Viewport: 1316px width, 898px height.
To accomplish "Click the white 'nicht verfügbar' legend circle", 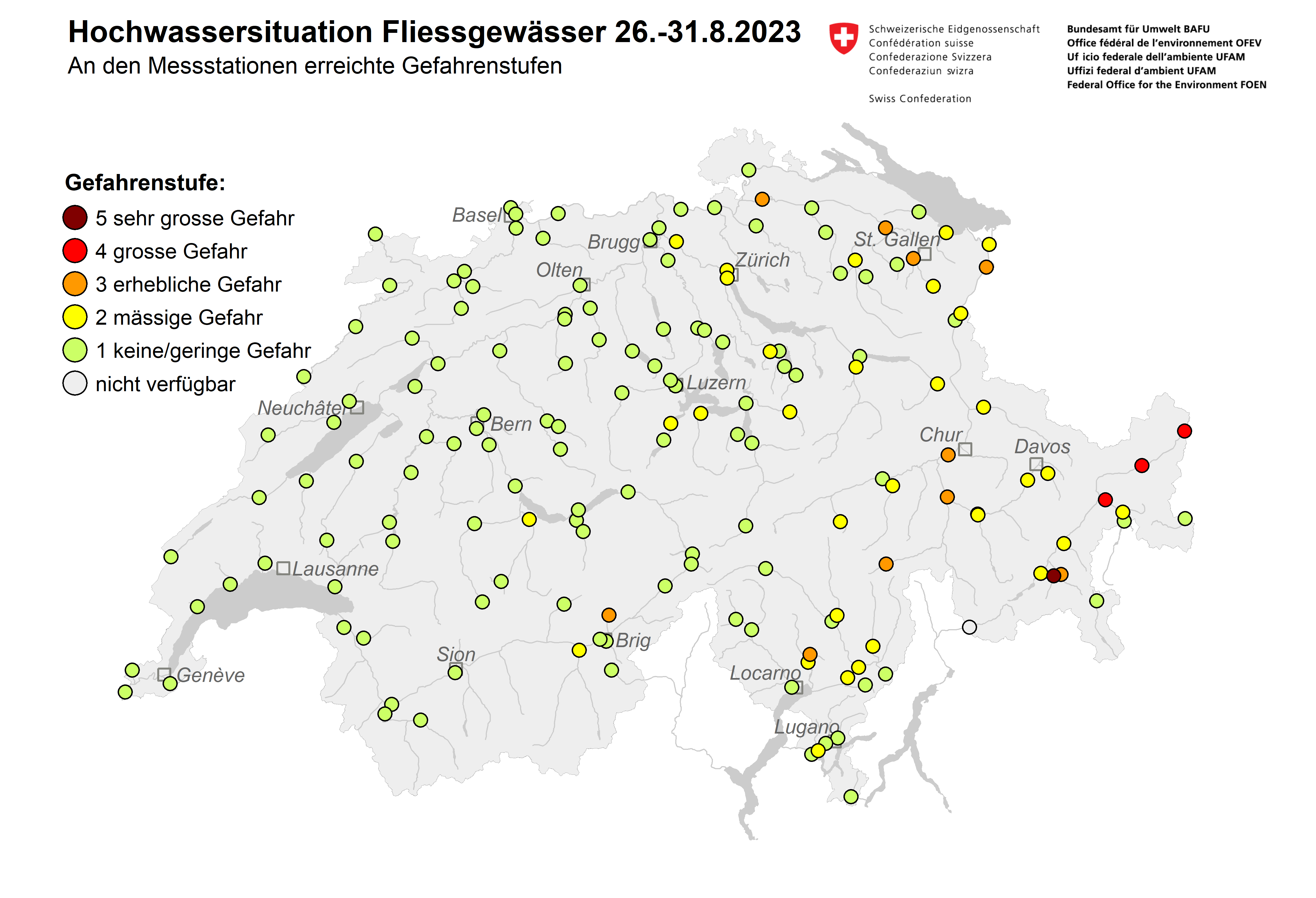I will [x=75, y=383].
